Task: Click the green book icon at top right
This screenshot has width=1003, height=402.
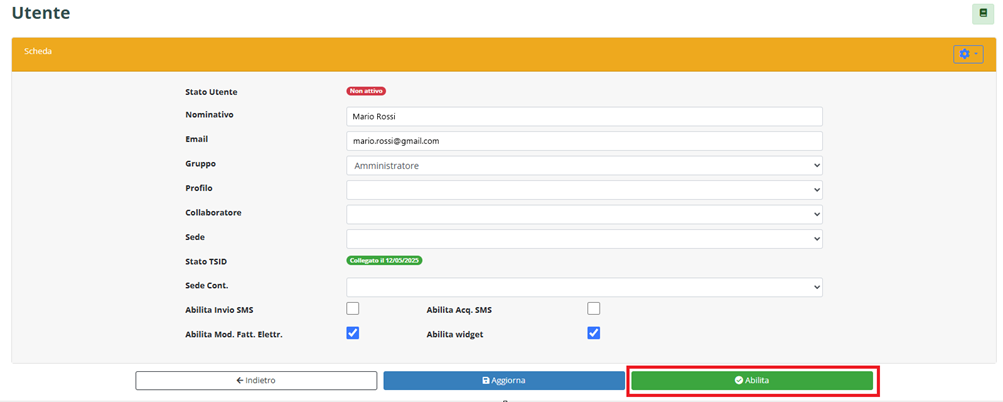Action: (982, 14)
